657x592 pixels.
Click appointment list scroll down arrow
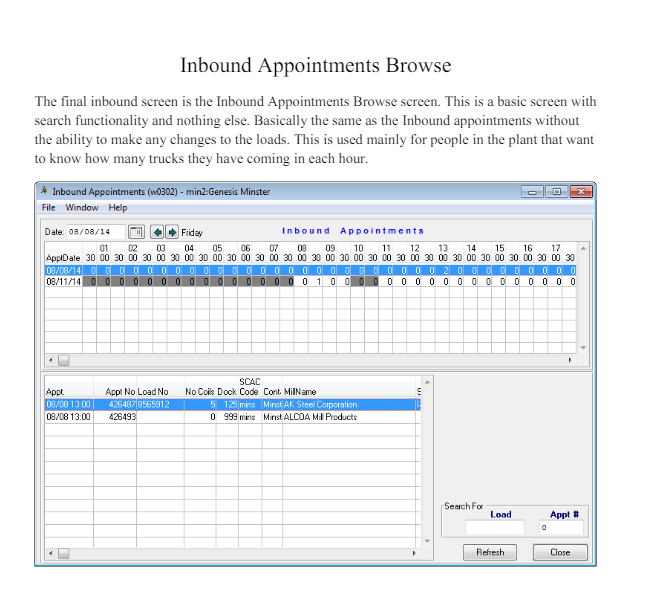(427, 541)
